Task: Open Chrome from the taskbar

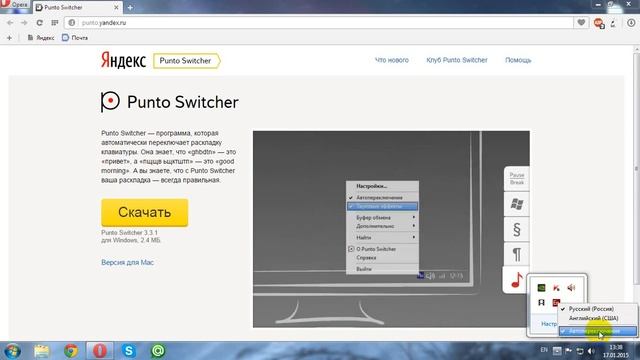Action: point(71,351)
